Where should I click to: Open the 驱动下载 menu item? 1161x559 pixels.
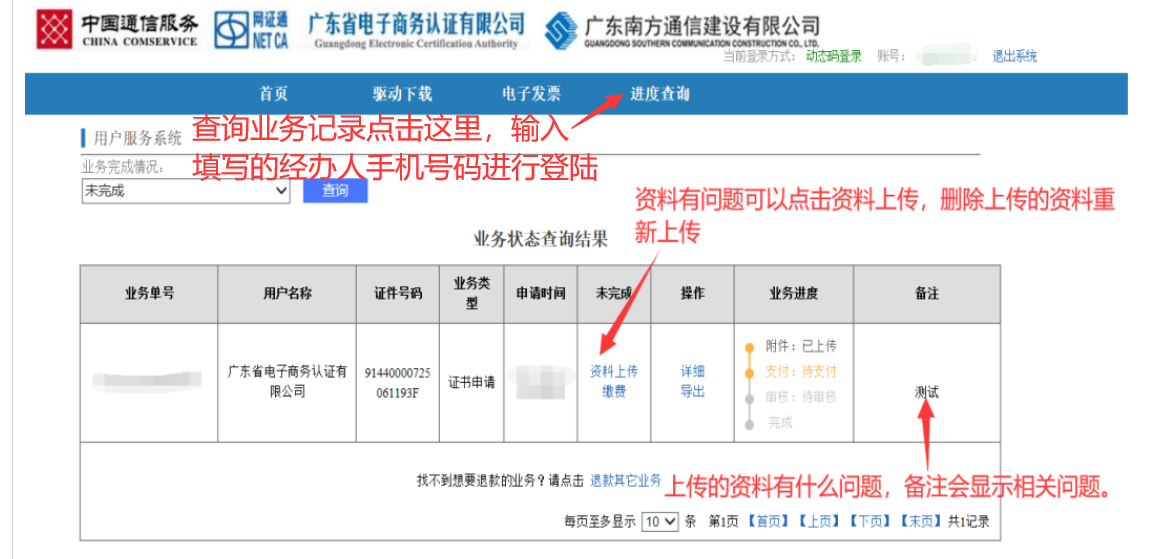tap(402, 94)
